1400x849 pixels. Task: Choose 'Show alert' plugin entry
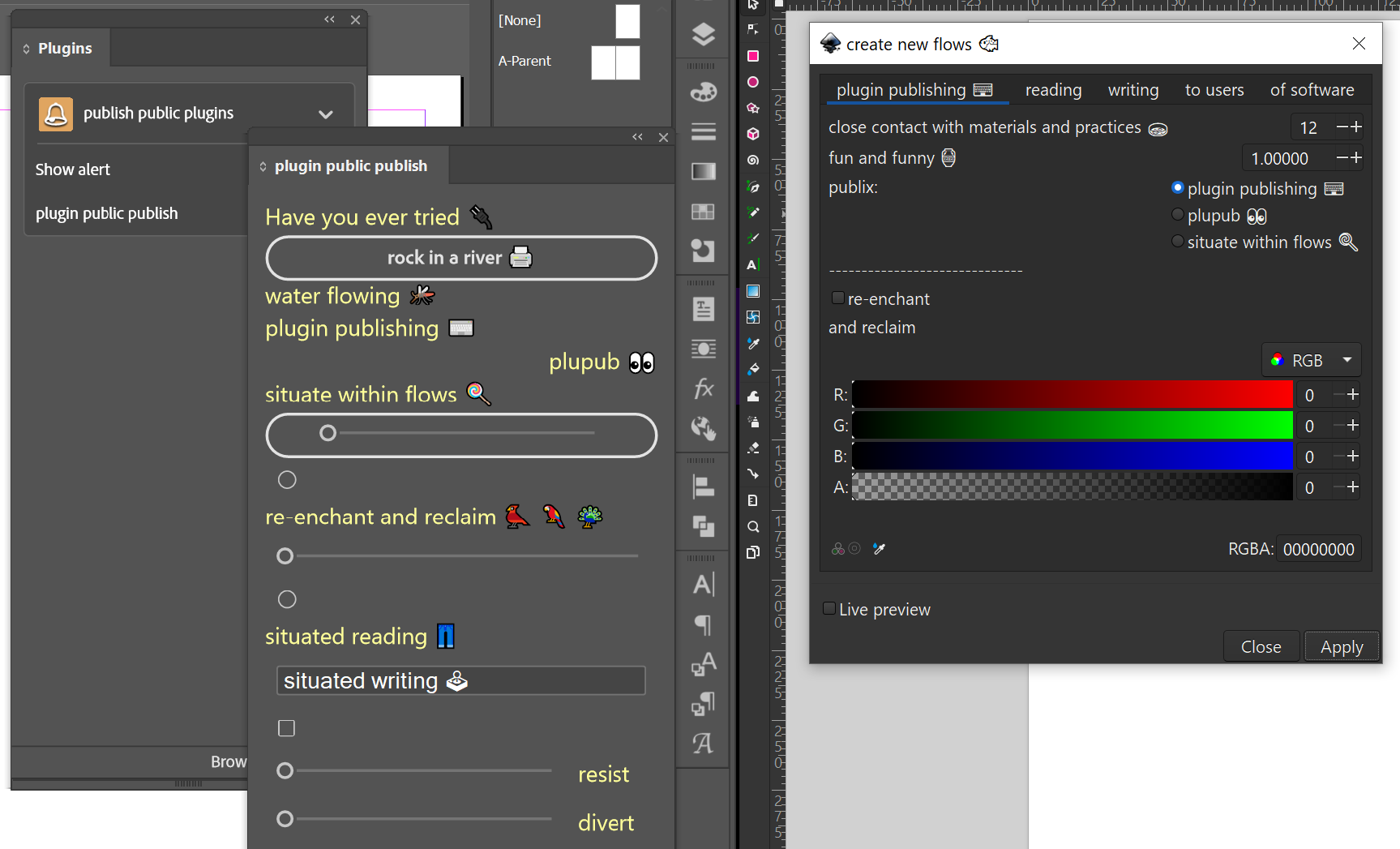(73, 169)
